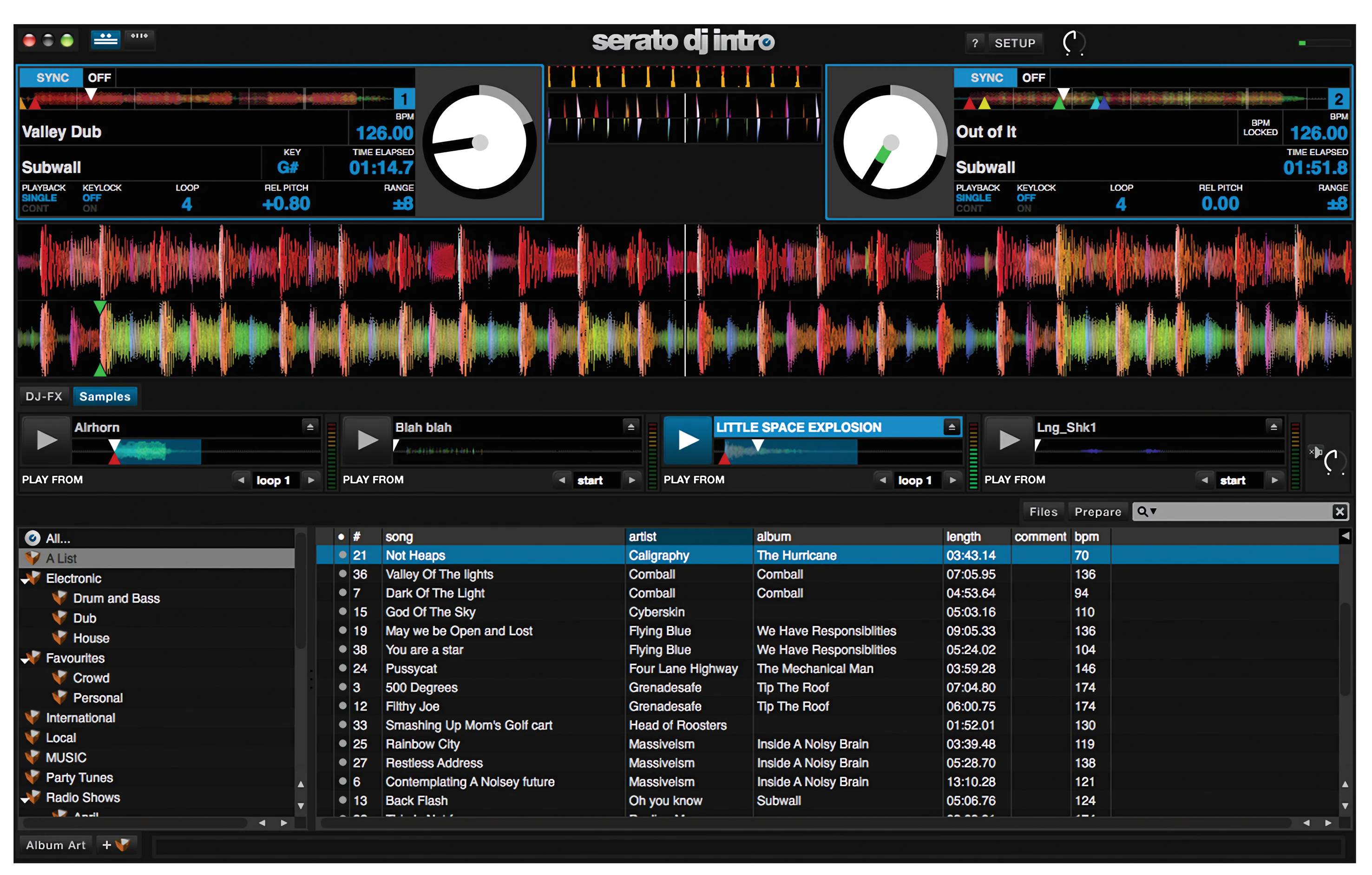Change deck 2 pitch RANGE ±8
1372x875 pixels.
click(x=1337, y=204)
